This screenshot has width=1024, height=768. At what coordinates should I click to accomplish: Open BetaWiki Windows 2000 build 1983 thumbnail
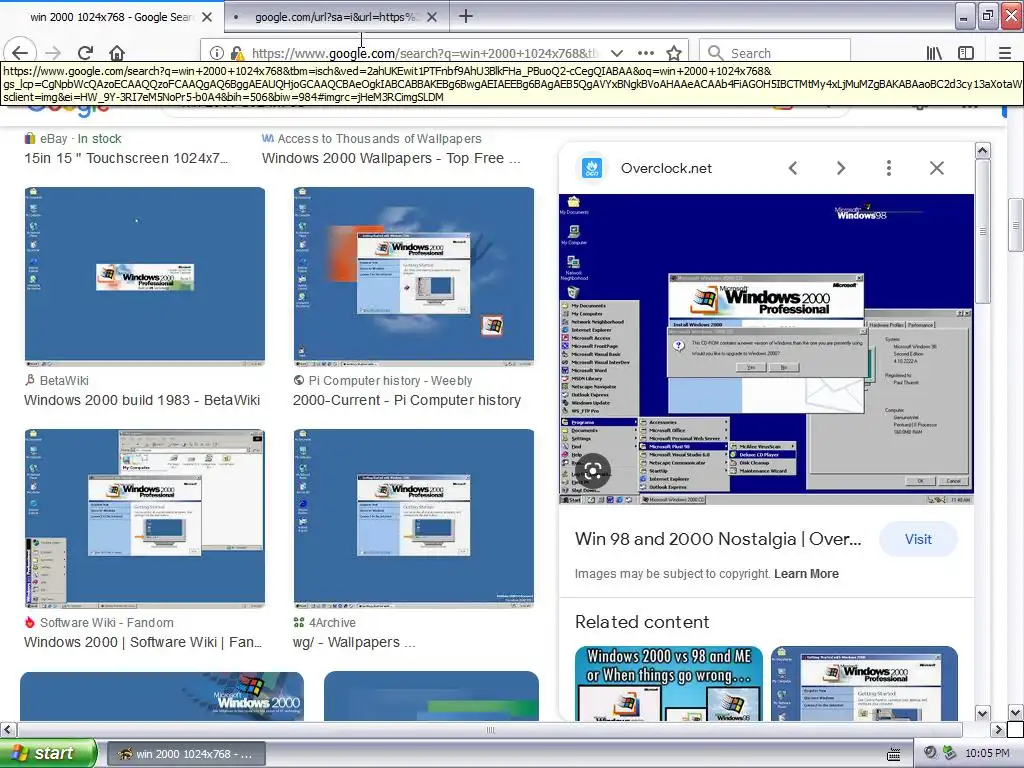tap(145, 277)
